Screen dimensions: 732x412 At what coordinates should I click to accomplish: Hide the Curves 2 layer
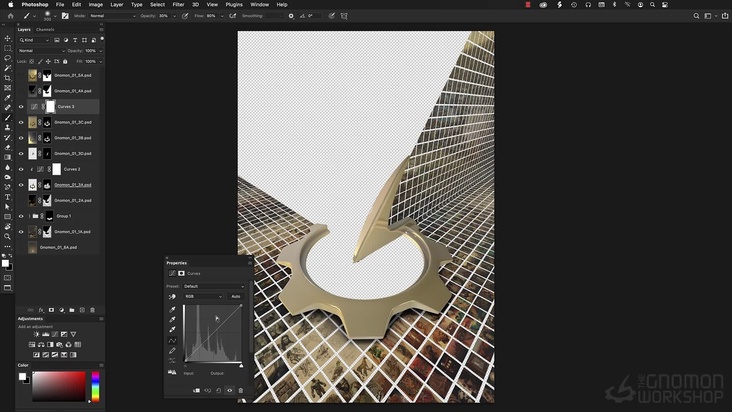(x=21, y=169)
